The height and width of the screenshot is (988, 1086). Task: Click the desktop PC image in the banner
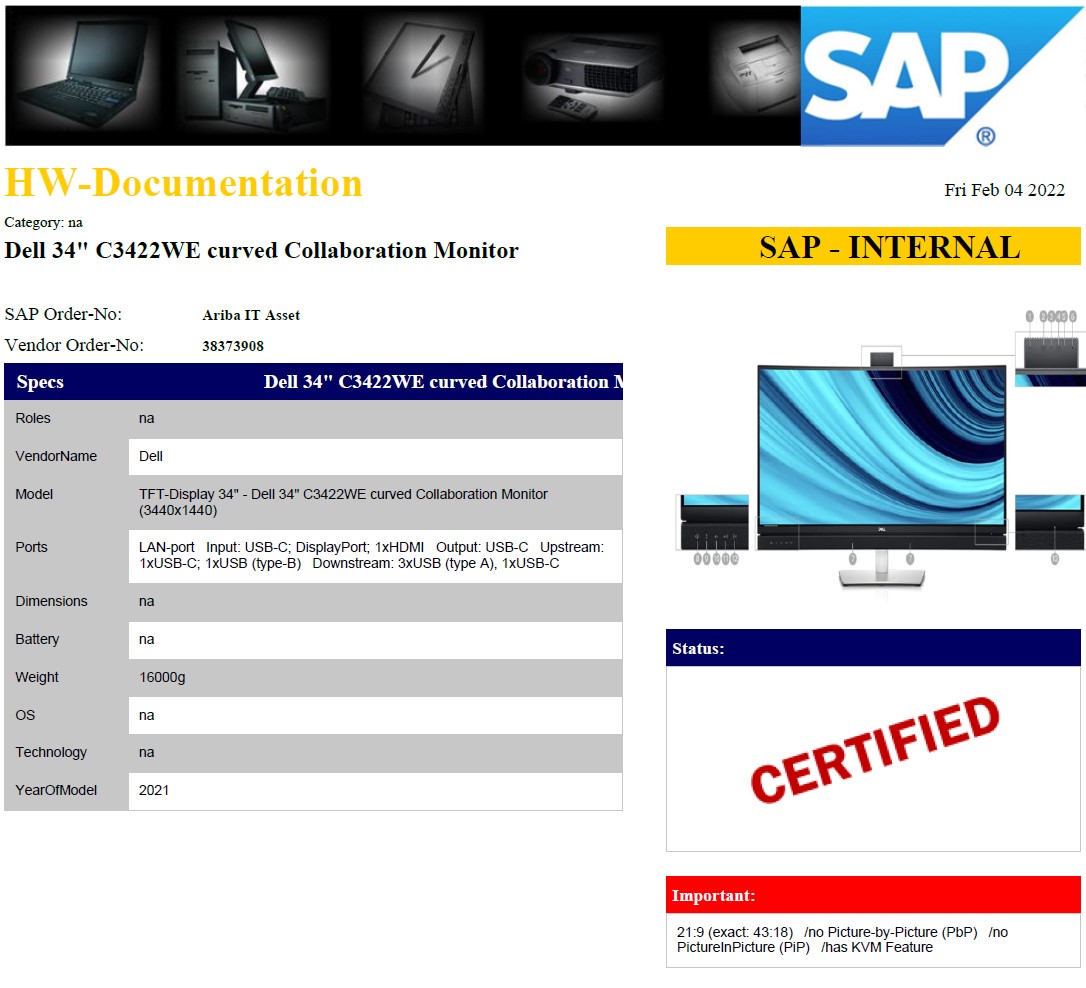point(253,76)
